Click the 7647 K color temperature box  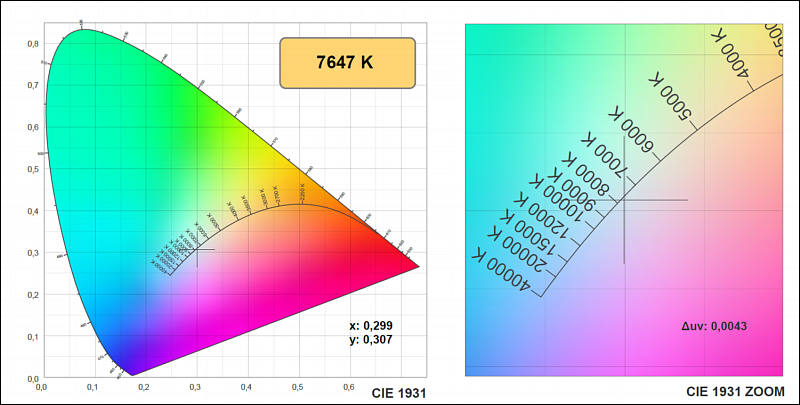coord(347,63)
